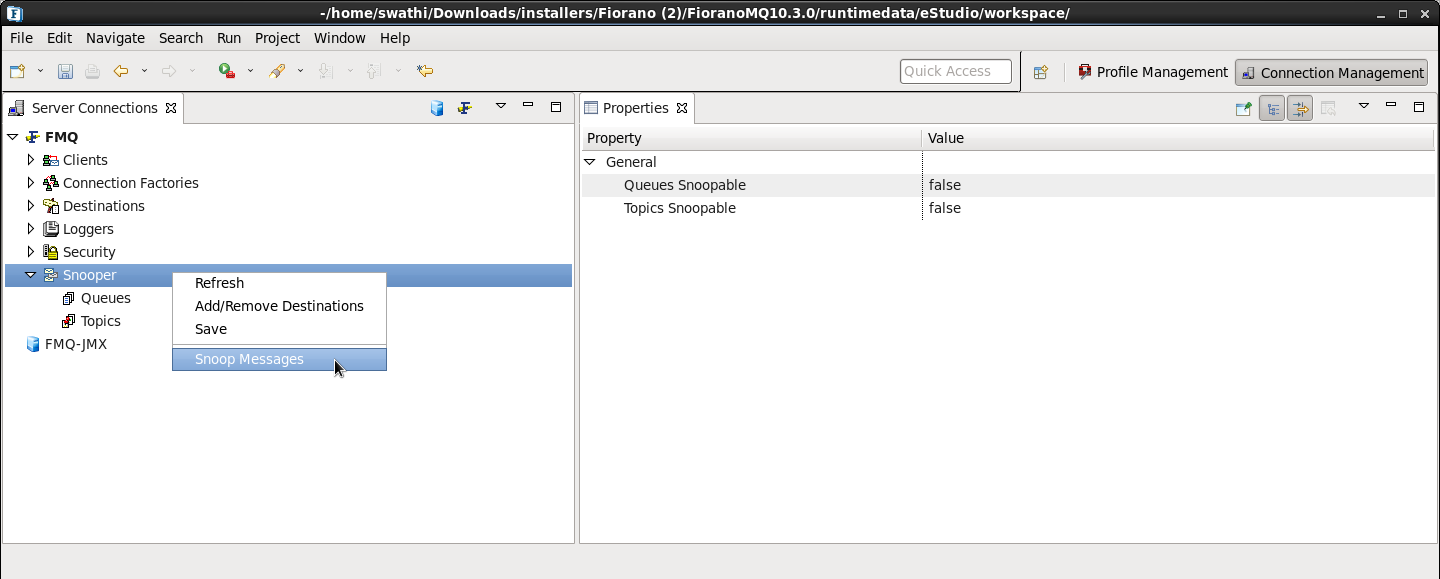Click into the Quick Access field

(956, 71)
